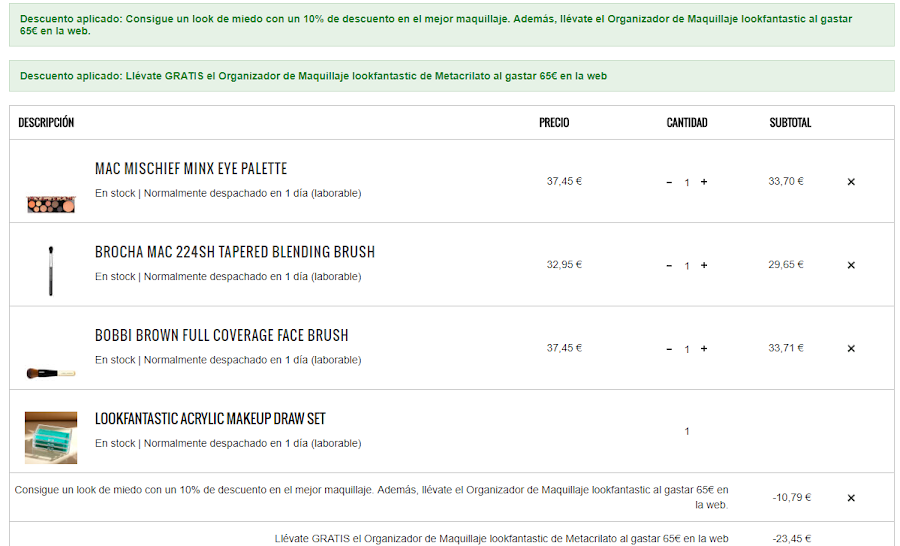
Task: Increase quantity of Brocha MAC 224SH brush
Action: click(704, 265)
